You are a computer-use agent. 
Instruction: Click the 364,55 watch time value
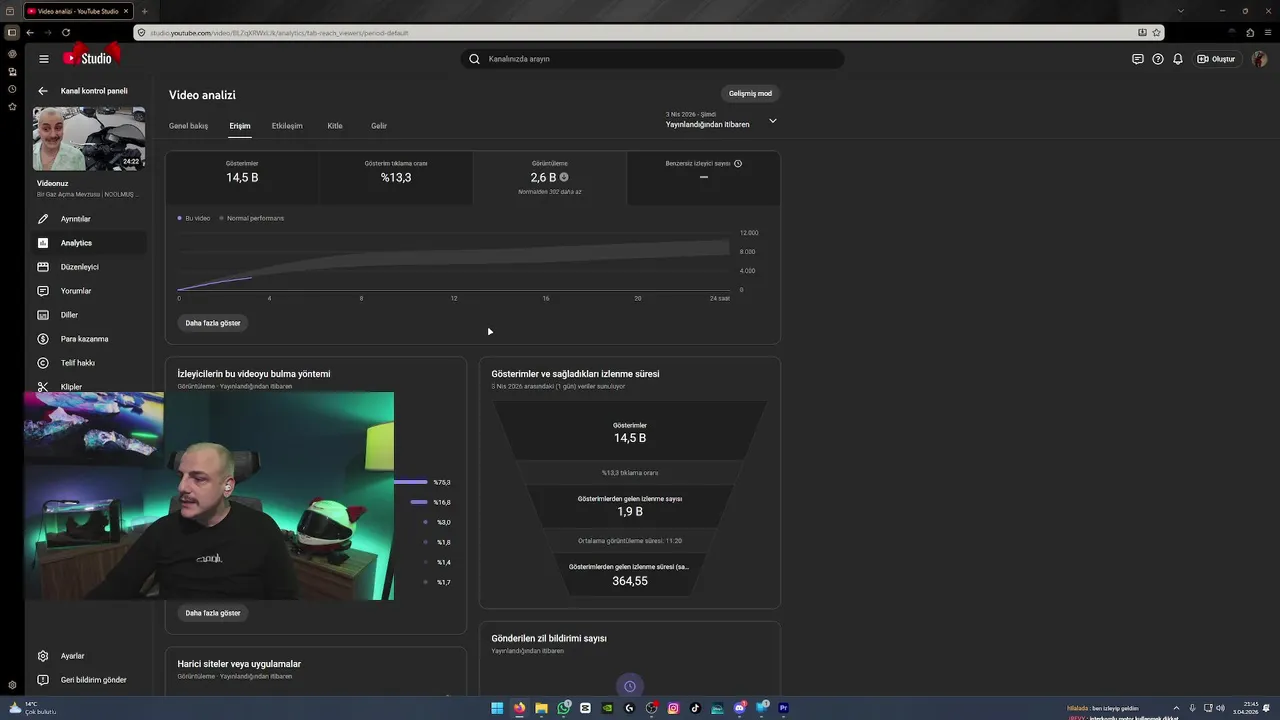click(x=630, y=581)
